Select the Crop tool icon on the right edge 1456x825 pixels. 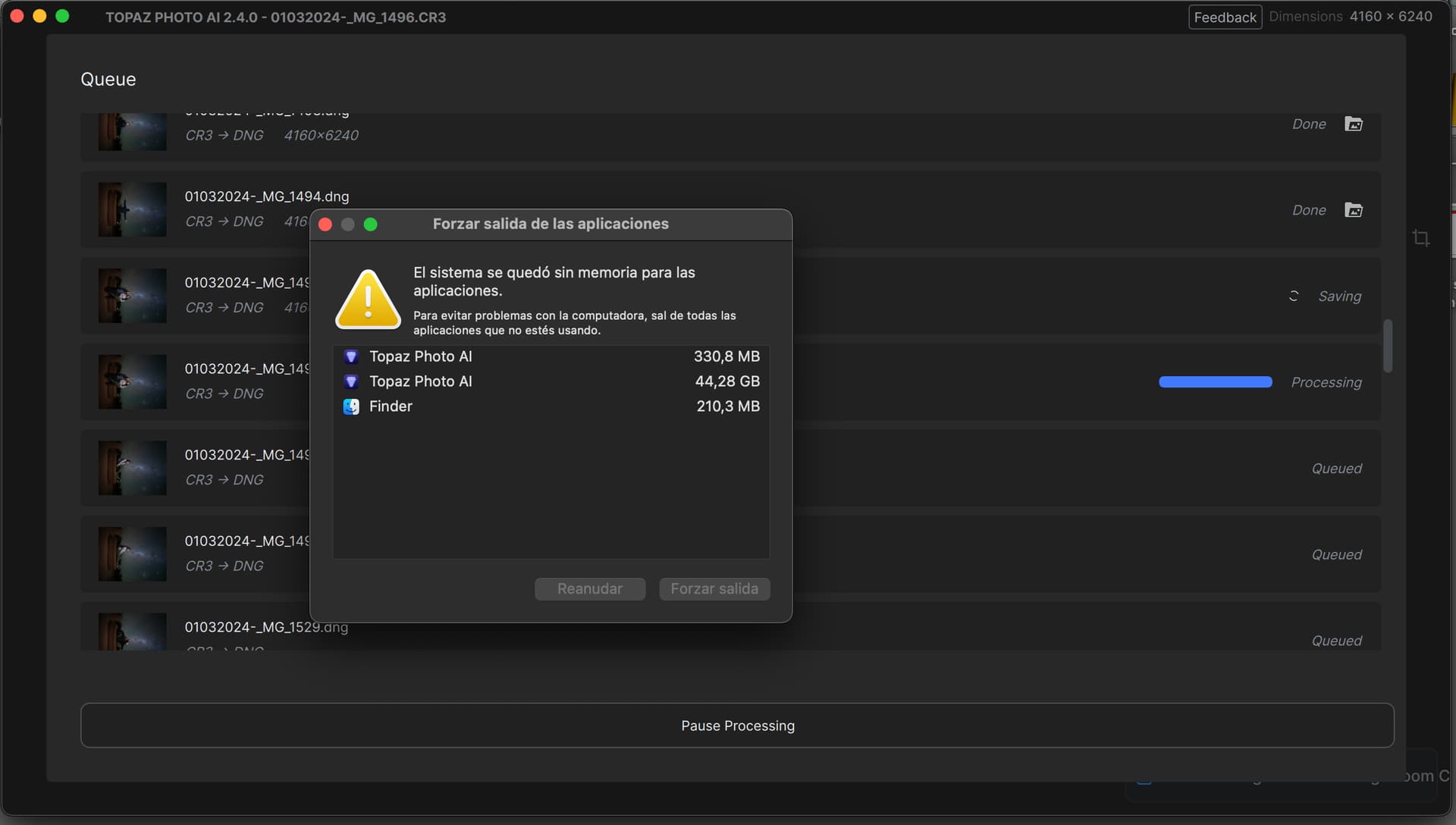coord(1422,237)
